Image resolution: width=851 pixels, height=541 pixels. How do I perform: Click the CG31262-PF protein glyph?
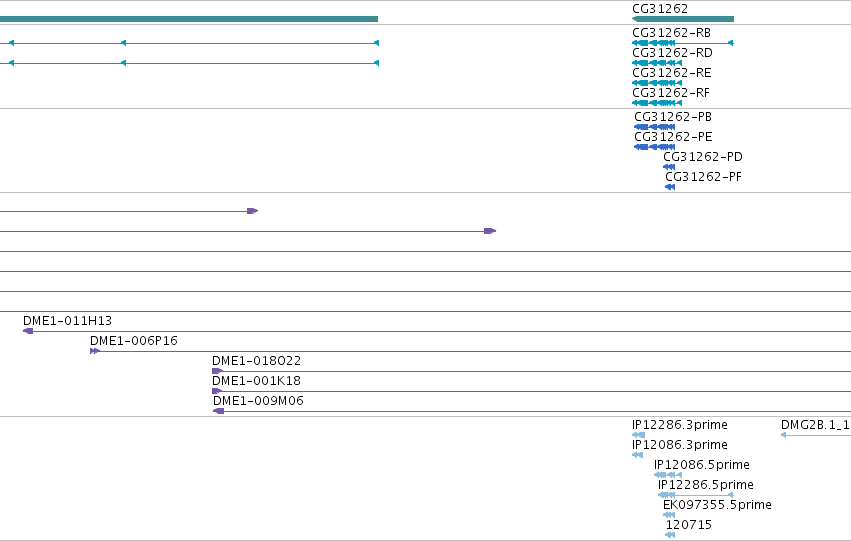click(670, 187)
